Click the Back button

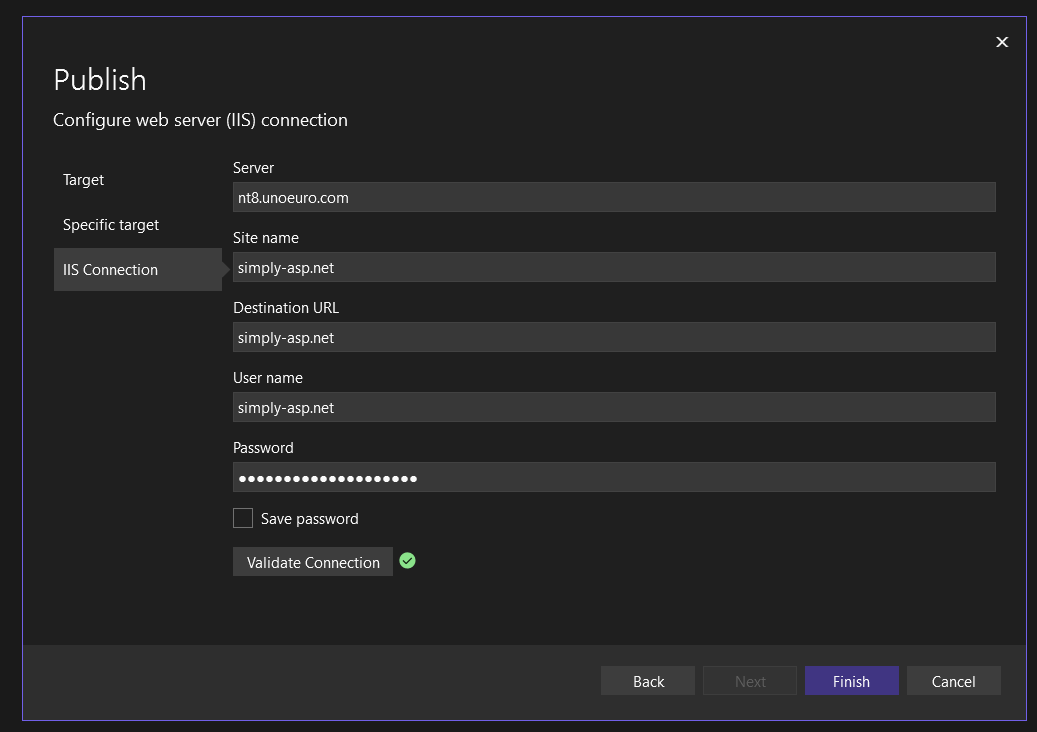point(648,681)
